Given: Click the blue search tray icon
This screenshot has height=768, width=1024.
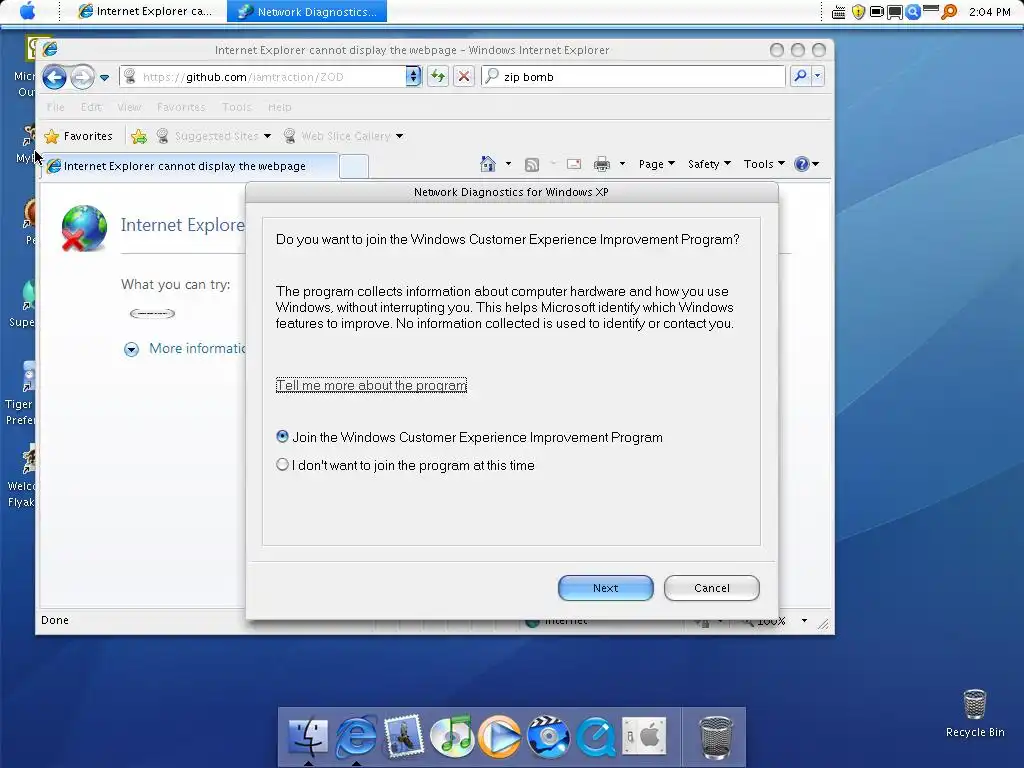Looking at the screenshot, I should click(x=913, y=12).
